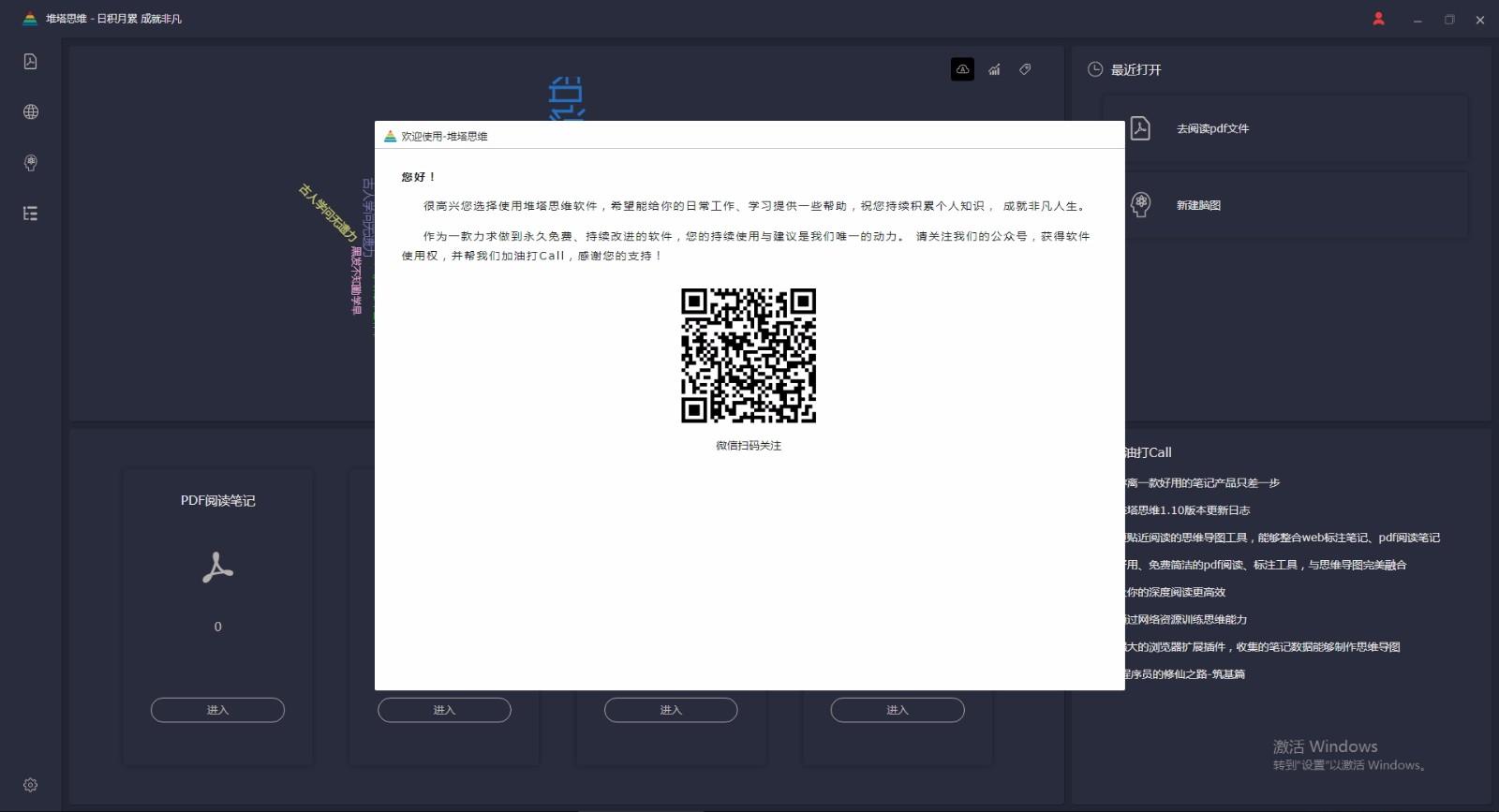The width and height of the screenshot is (1499, 812).
Task: Open the article ending in pdf阅读笔记
Action: pos(1283,538)
